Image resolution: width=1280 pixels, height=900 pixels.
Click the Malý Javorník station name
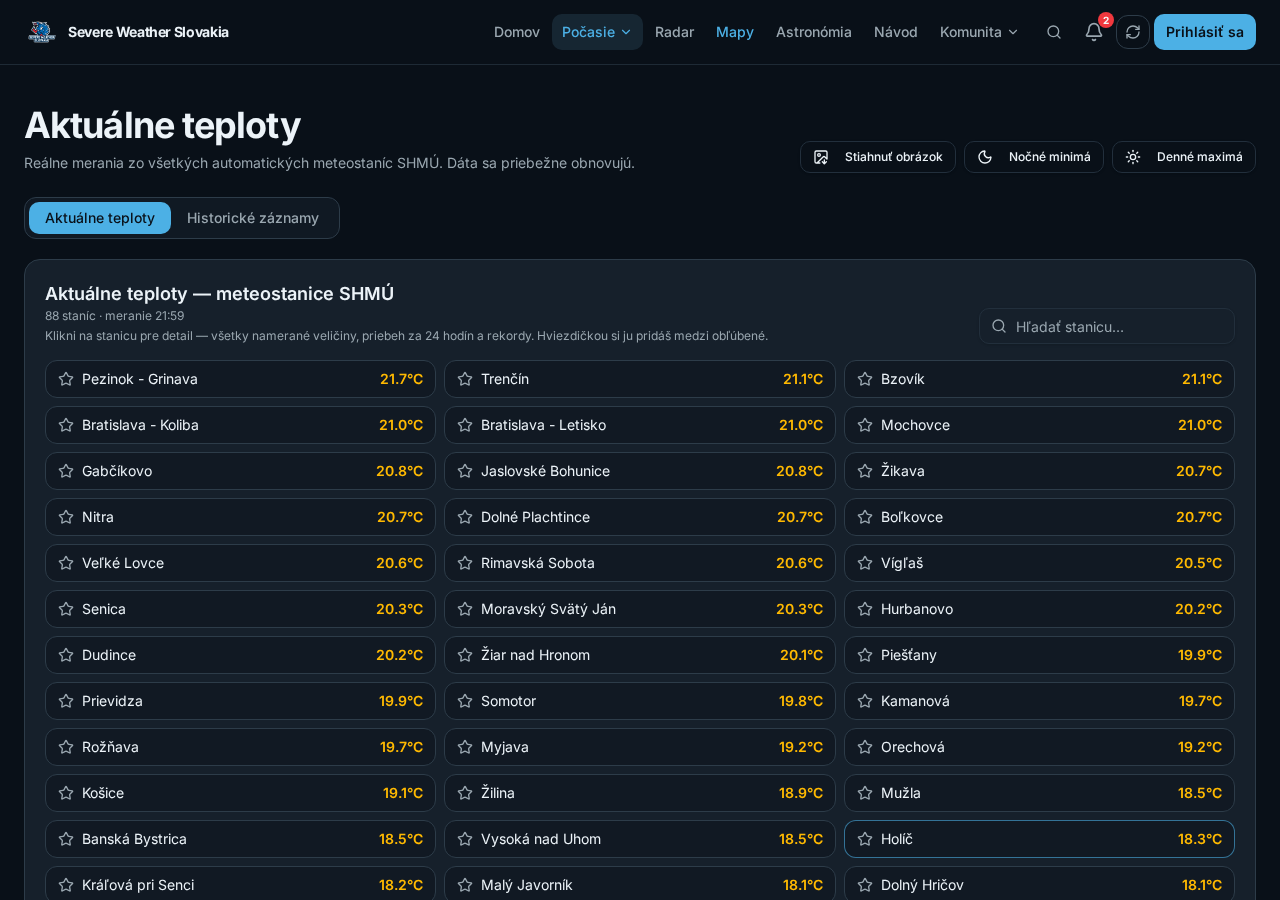coord(527,885)
